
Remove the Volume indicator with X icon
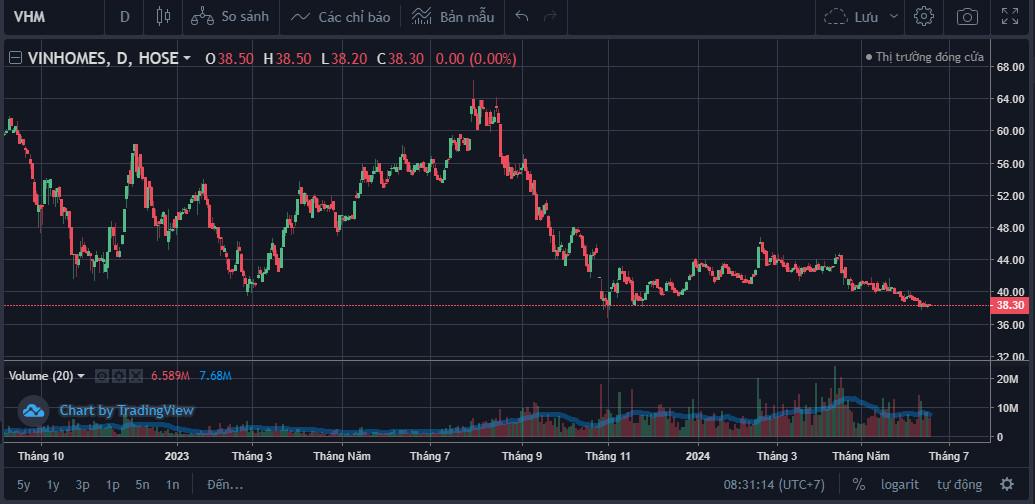(136, 376)
